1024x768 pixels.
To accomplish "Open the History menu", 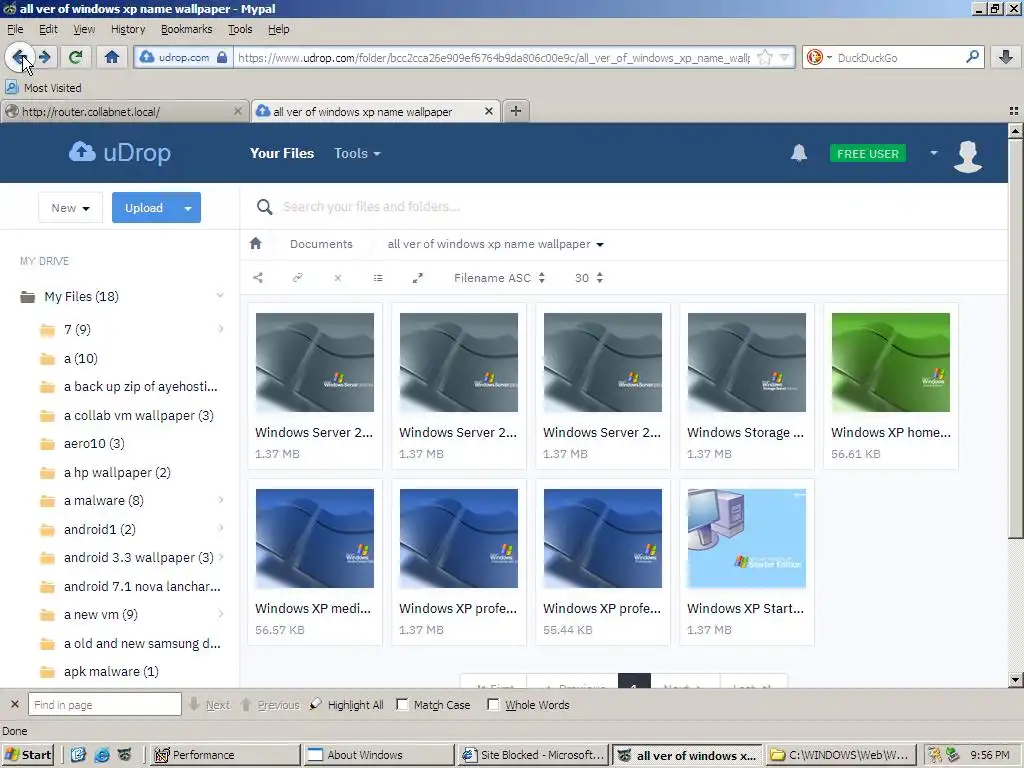I will click(128, 29).
